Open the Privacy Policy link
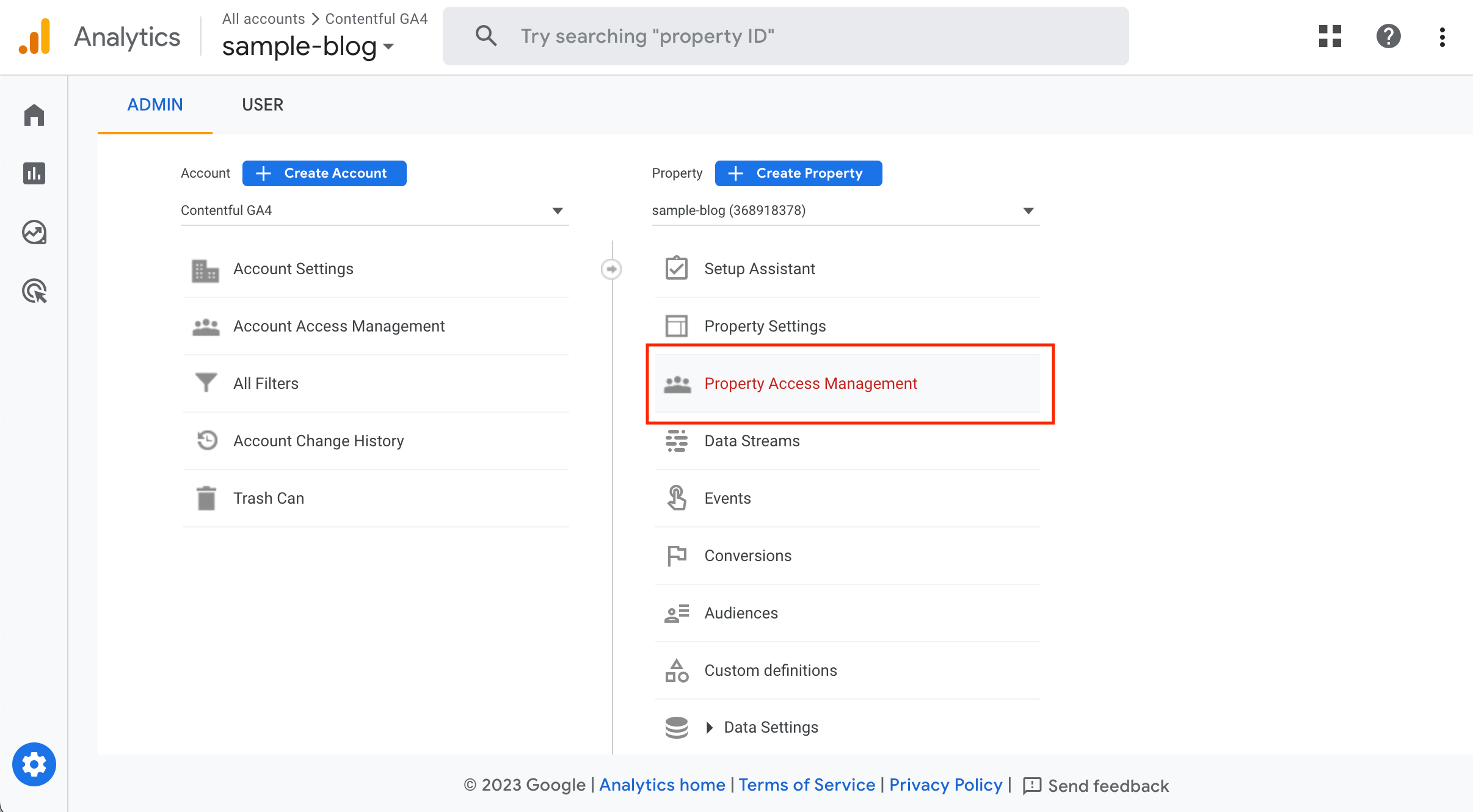This screenshot has width=1473, height=812. point(945,785)
